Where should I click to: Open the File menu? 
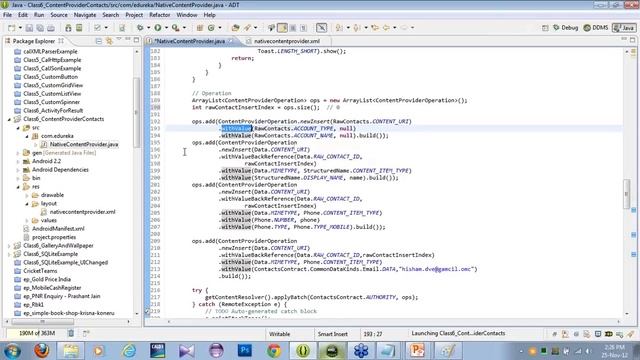point(7,15)
